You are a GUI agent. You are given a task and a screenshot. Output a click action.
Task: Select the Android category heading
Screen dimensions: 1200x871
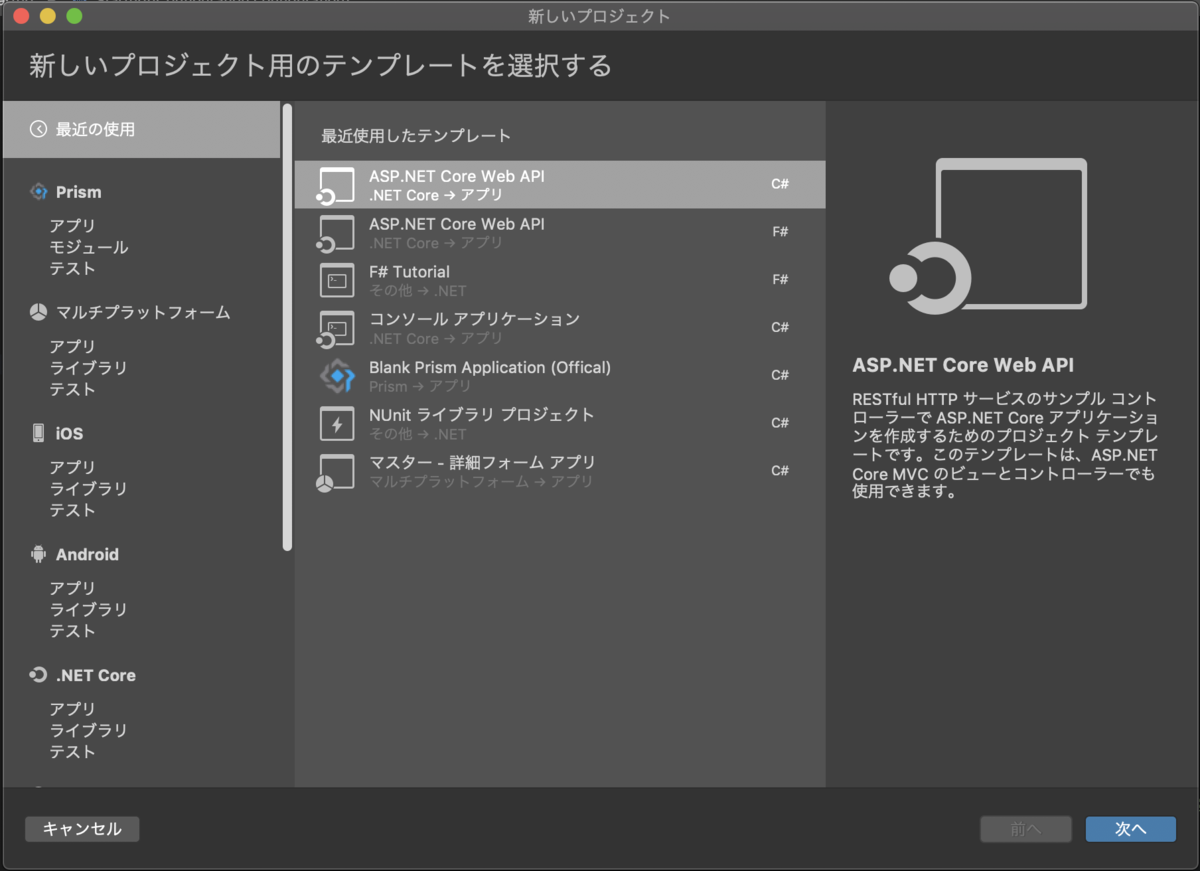[x=87, y=554]
